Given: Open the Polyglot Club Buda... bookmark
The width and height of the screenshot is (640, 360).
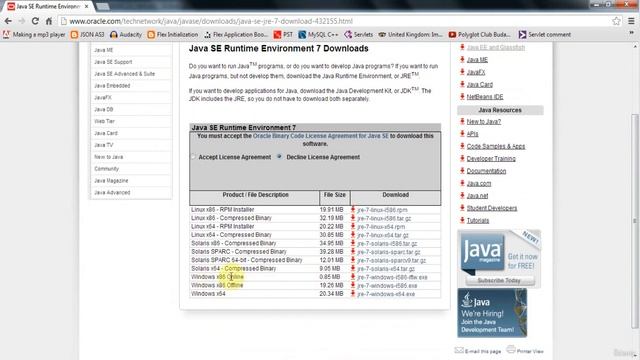Looking at the screenshot, I should pos(481,35).
